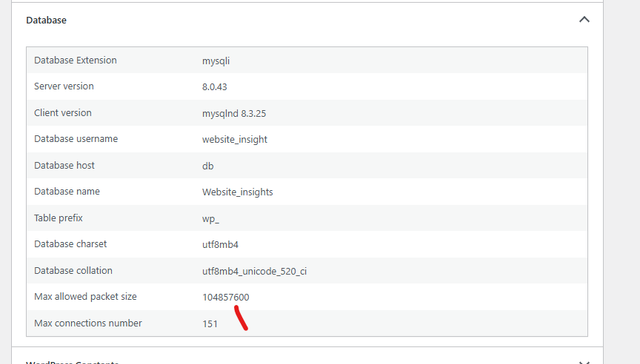Expand the WordPress Constants section chevron
The width and height of the screenshot is (640, 364).
pyautogui.click(x=584, y=362)
